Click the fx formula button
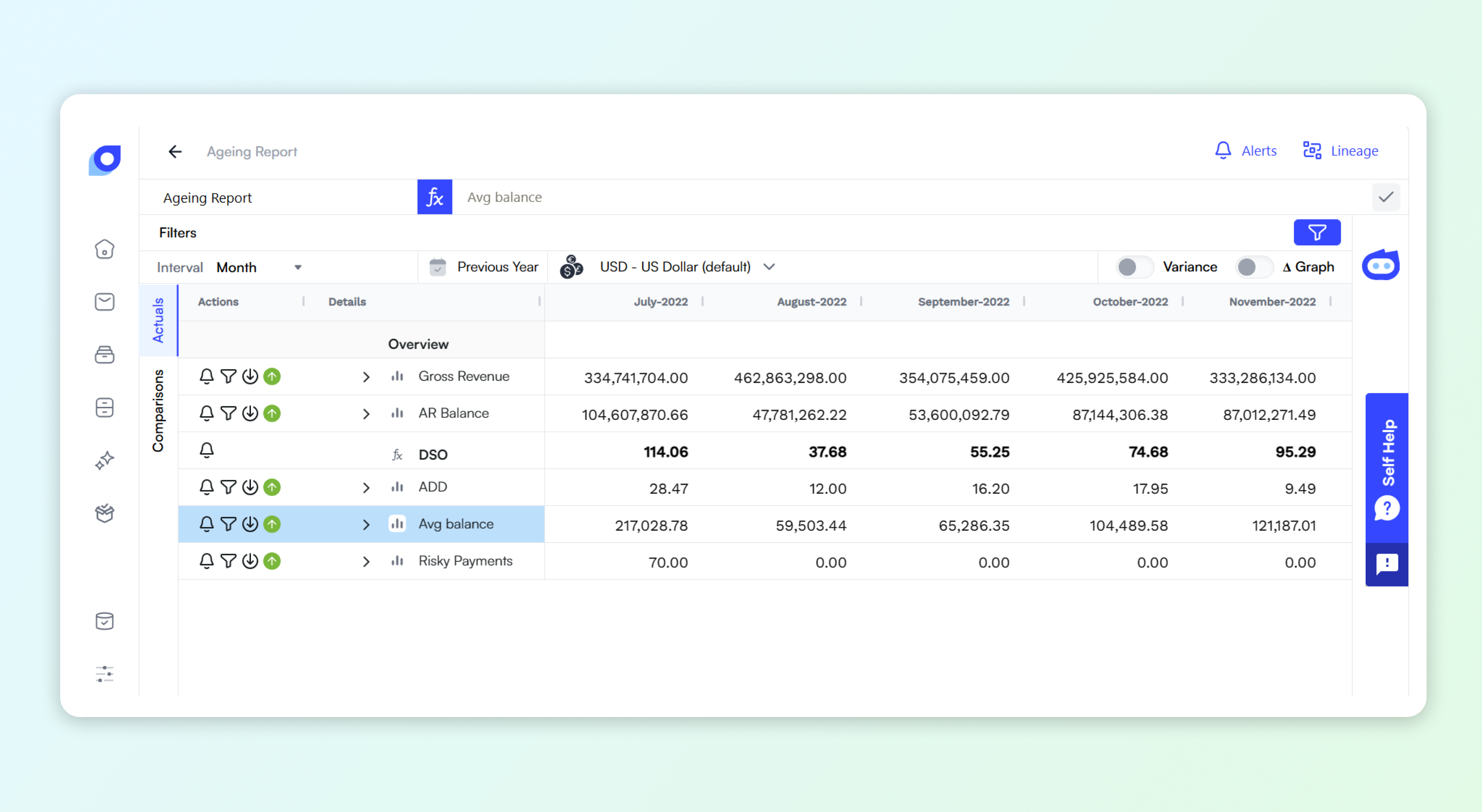The width and height of the screenshot is (1482, 812). [434, 197]
